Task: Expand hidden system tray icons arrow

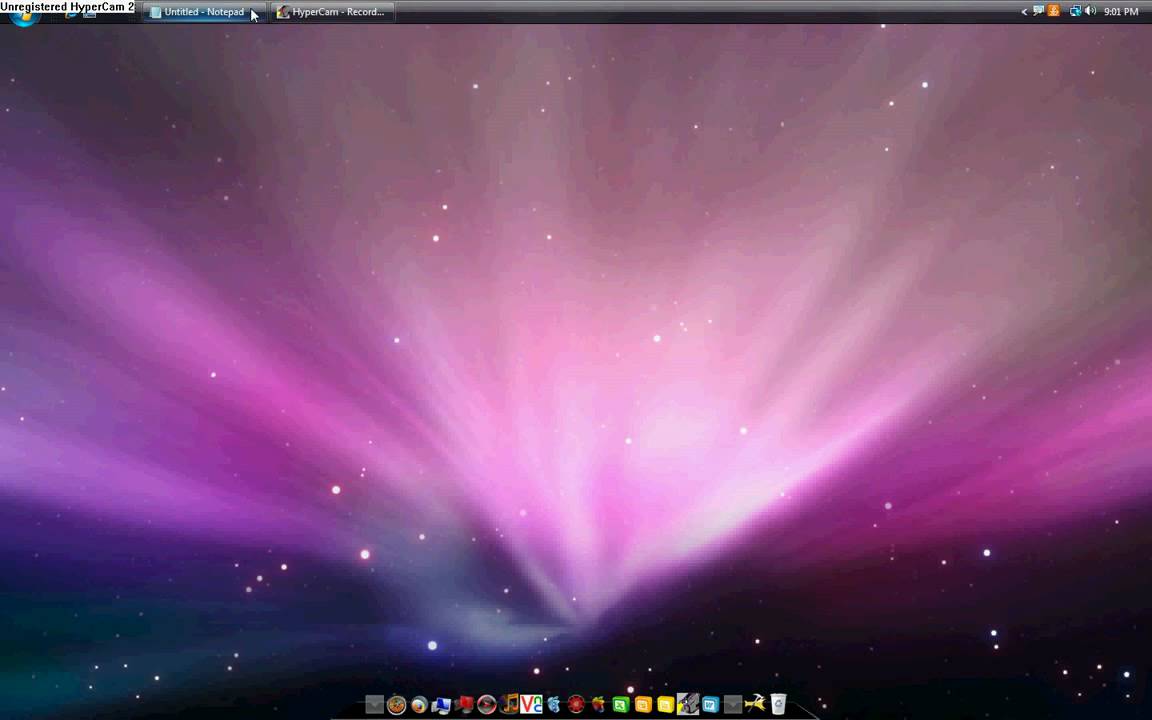Action: point(1024,12)
